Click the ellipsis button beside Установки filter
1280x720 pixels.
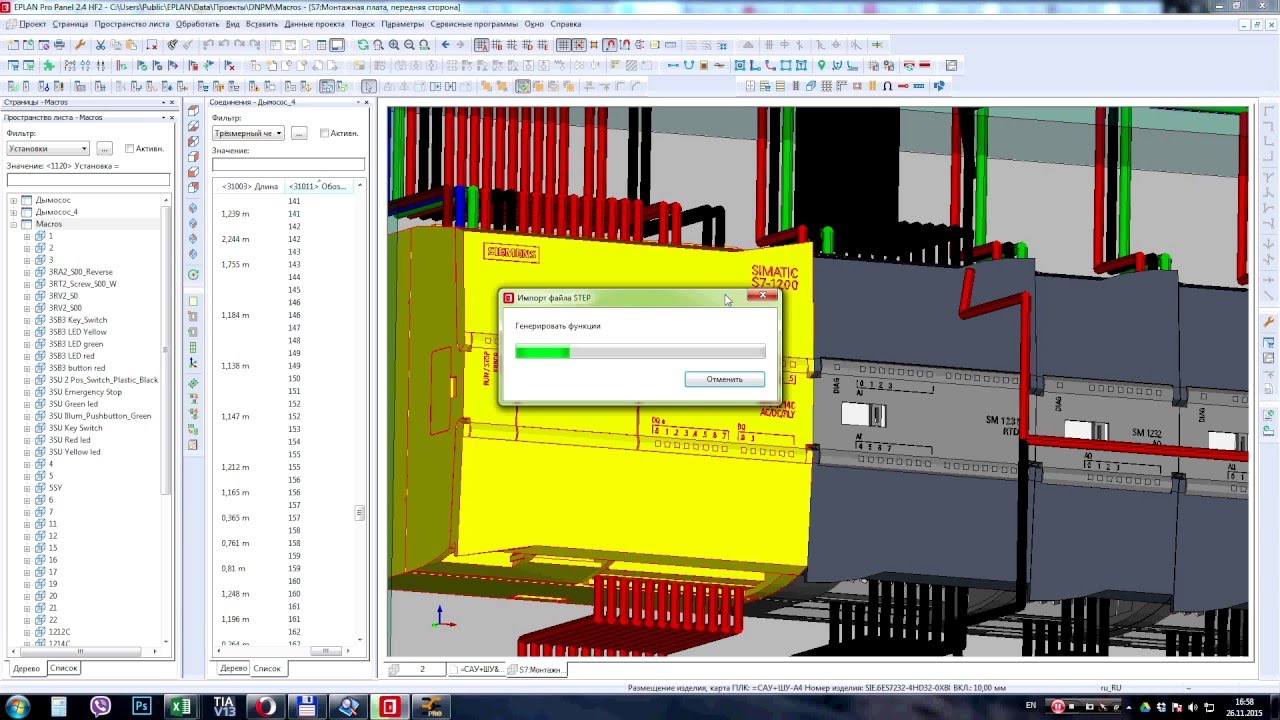click(104, 149)
